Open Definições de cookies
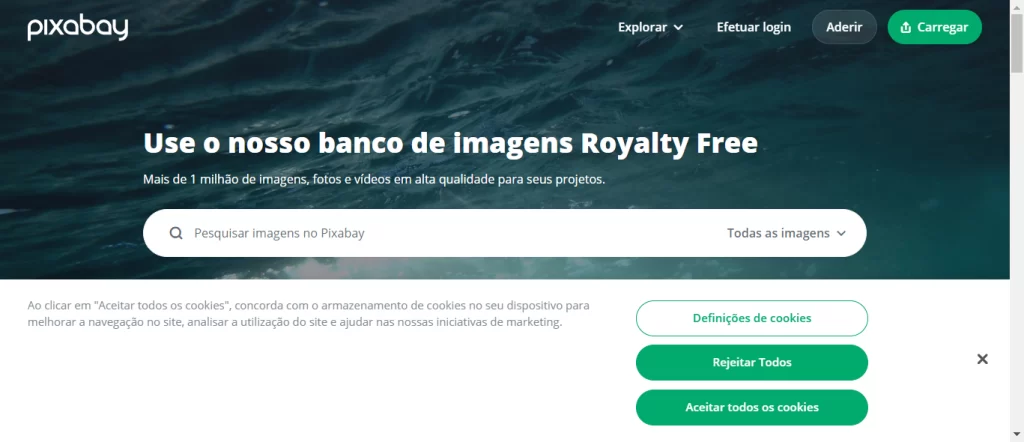This screenshot has width=1024, height=442. (752, 318)
